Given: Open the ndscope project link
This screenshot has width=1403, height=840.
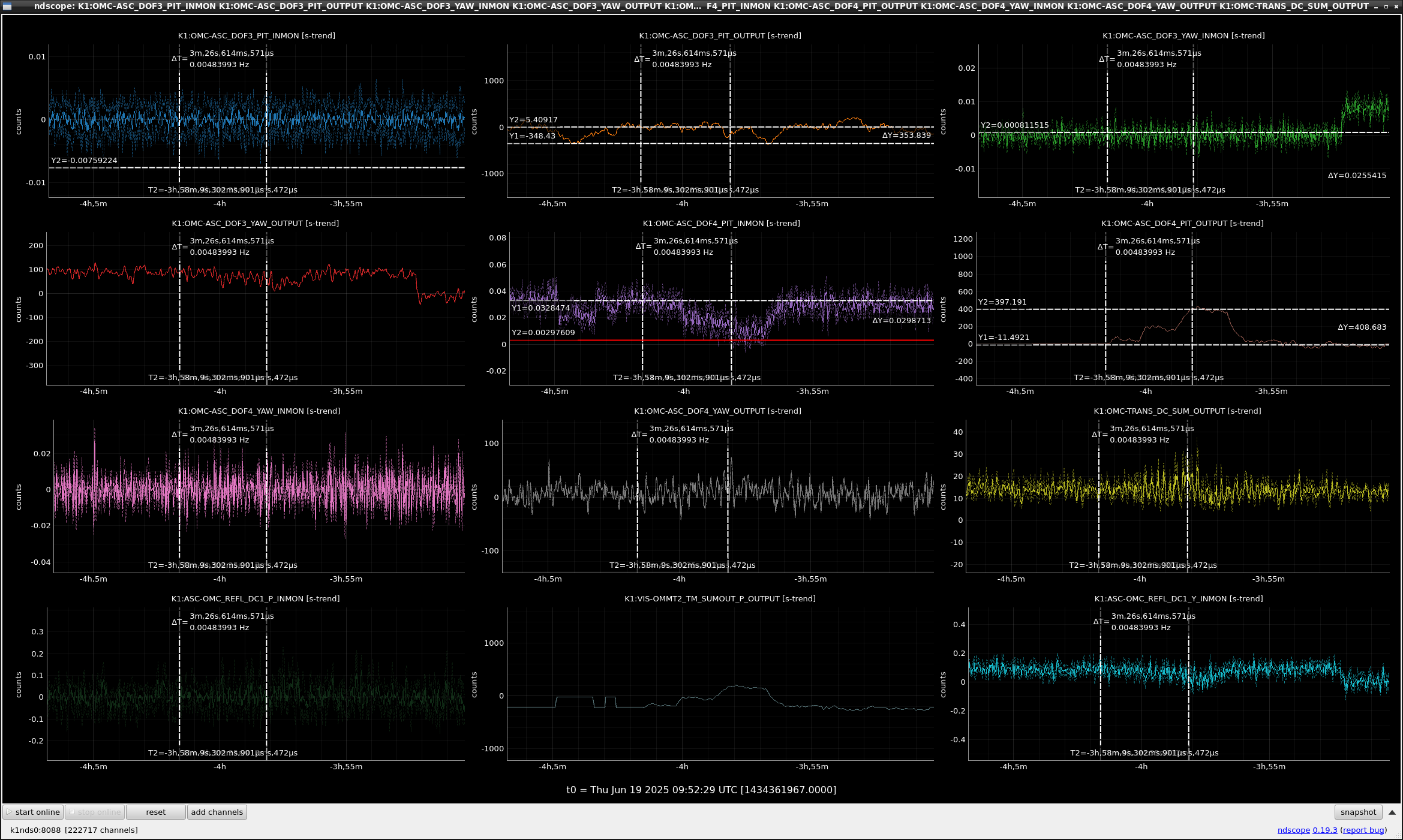Looking at the screenshot, I should [x=1293, y=830].
